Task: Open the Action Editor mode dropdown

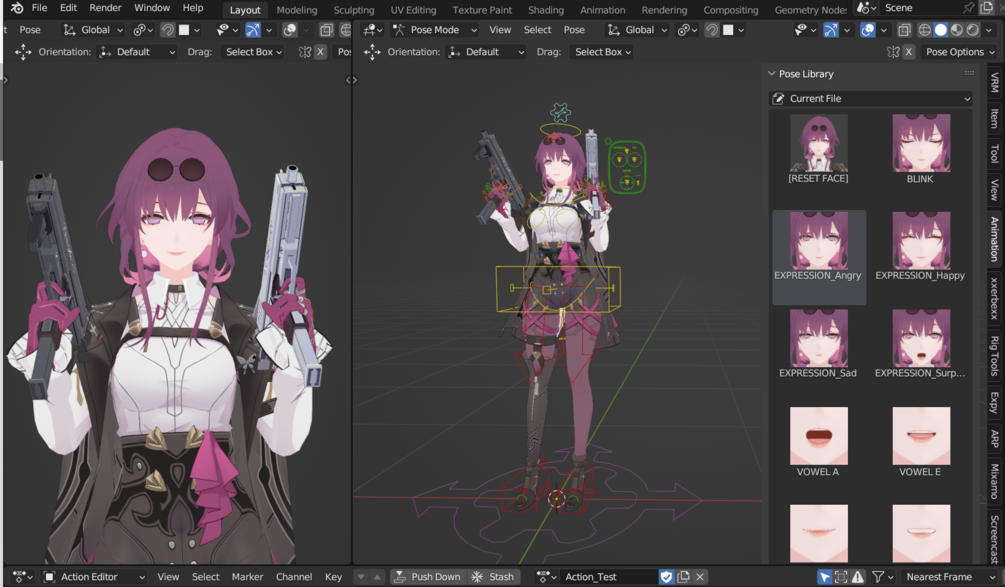Action: (94, 577)
